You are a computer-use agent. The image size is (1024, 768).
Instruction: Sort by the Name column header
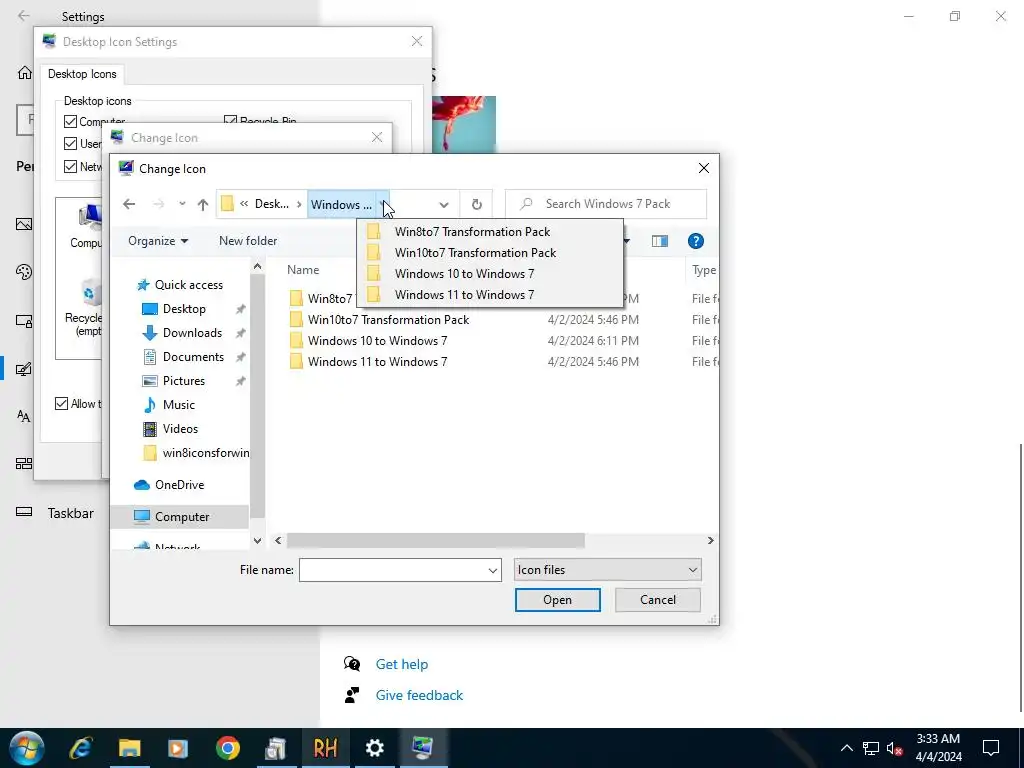303,270
